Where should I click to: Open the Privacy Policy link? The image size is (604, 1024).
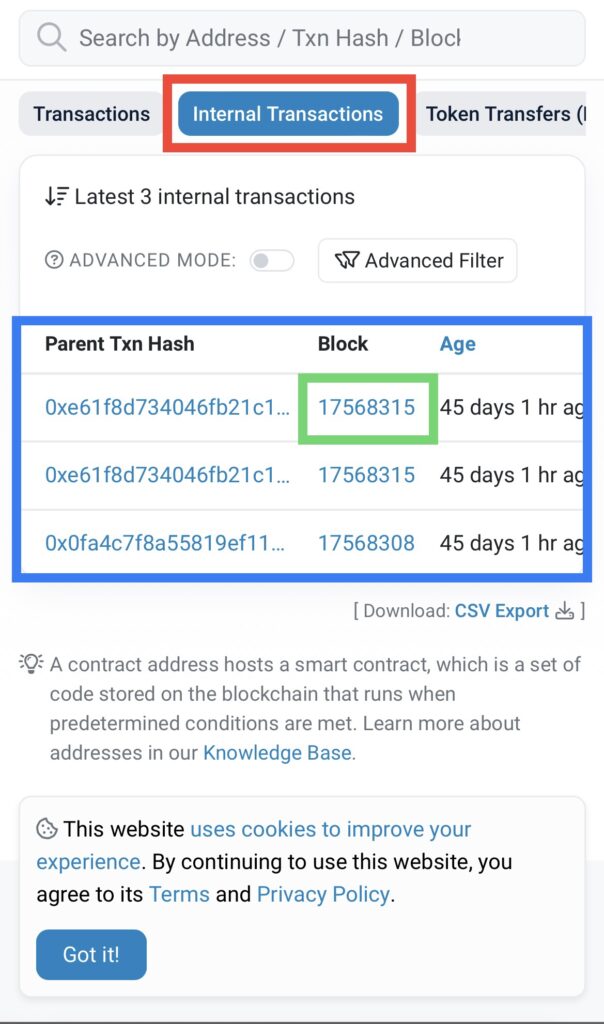[323, 894]
